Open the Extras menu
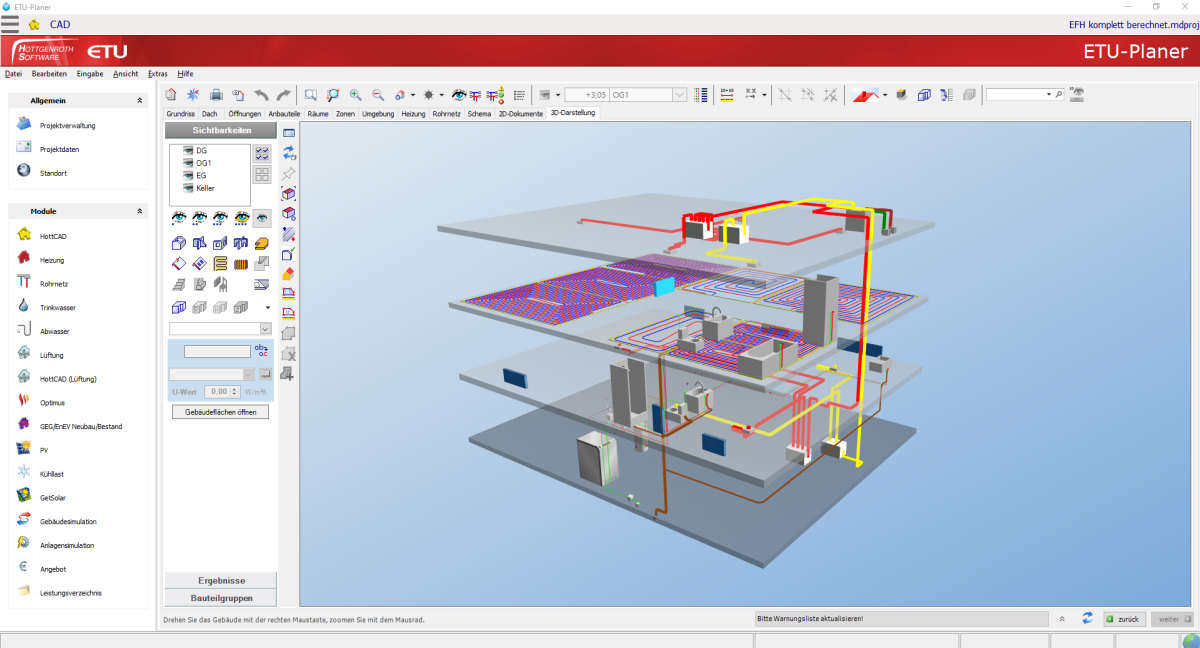This screenshot has width=1200, height=648. coord(157,73)
